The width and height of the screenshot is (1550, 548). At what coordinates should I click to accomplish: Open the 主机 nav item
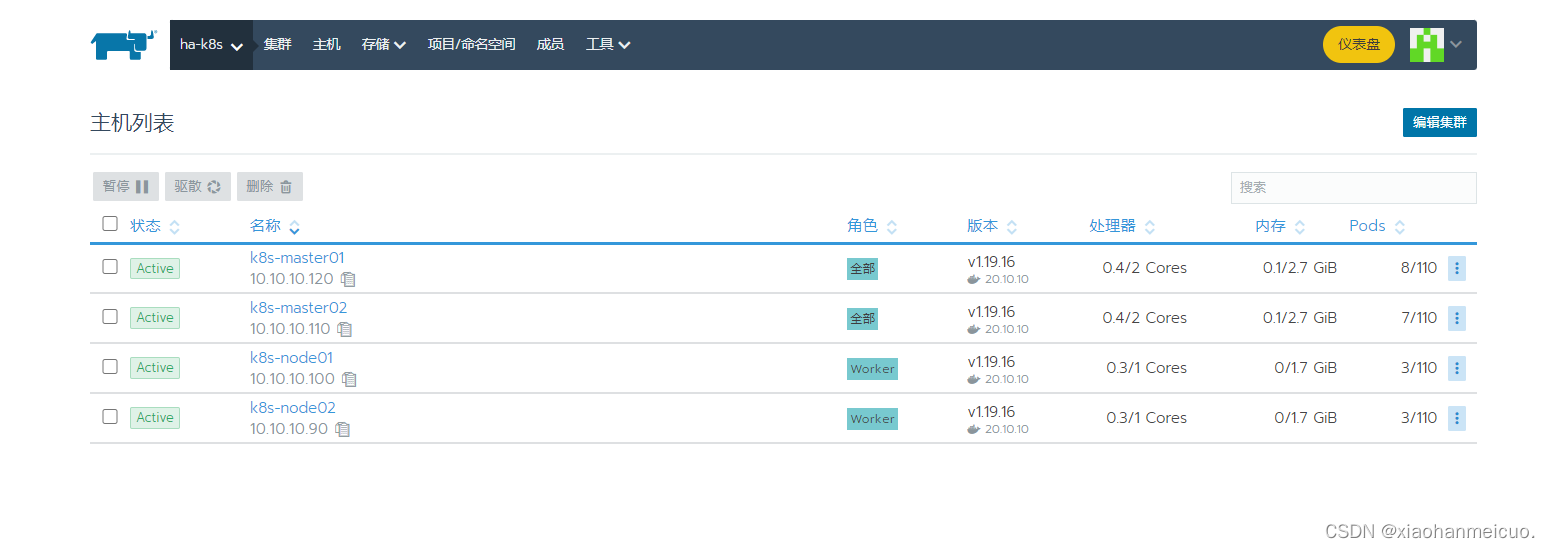327,45
